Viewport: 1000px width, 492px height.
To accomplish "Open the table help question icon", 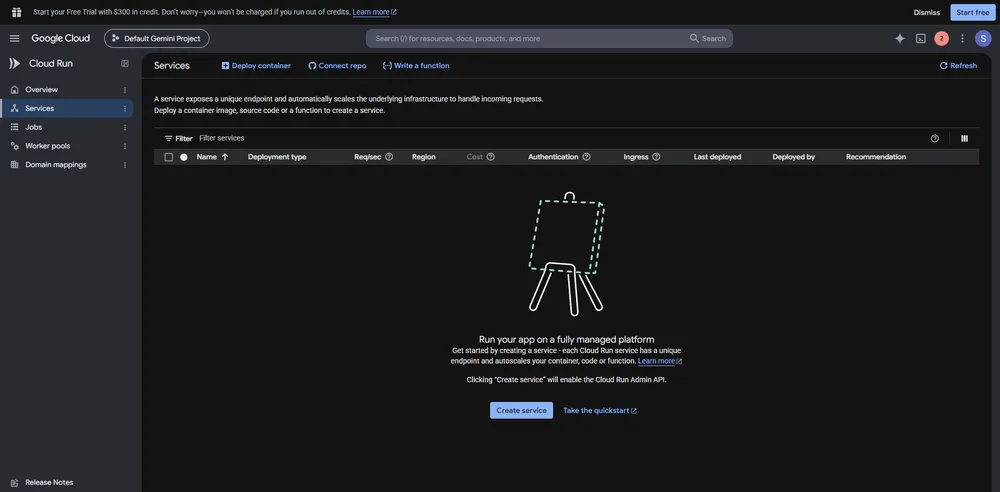I will coord(934,138).
